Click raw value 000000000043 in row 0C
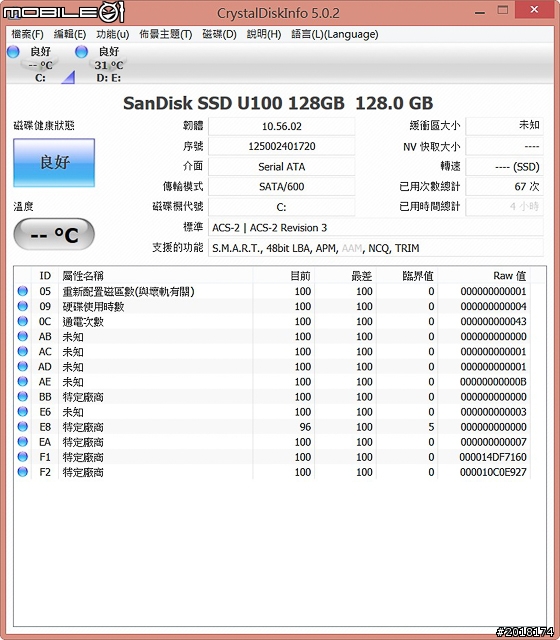This screenshot has width=560, height=640. pyautogui.click(x=493, y=321)
